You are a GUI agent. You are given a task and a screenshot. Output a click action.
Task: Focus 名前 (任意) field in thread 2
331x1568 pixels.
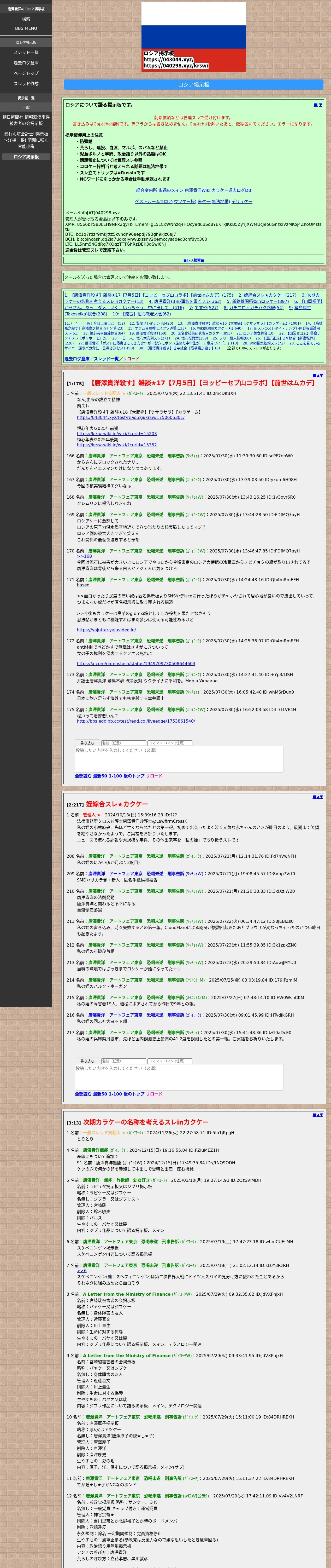pyautogui.click(x=123, y=1061)
